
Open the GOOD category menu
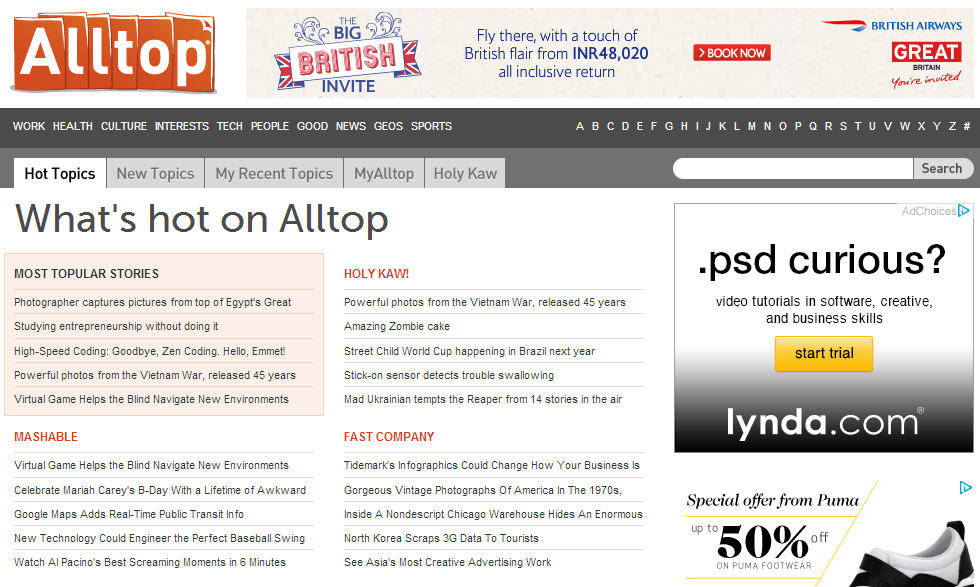point(312,126)
